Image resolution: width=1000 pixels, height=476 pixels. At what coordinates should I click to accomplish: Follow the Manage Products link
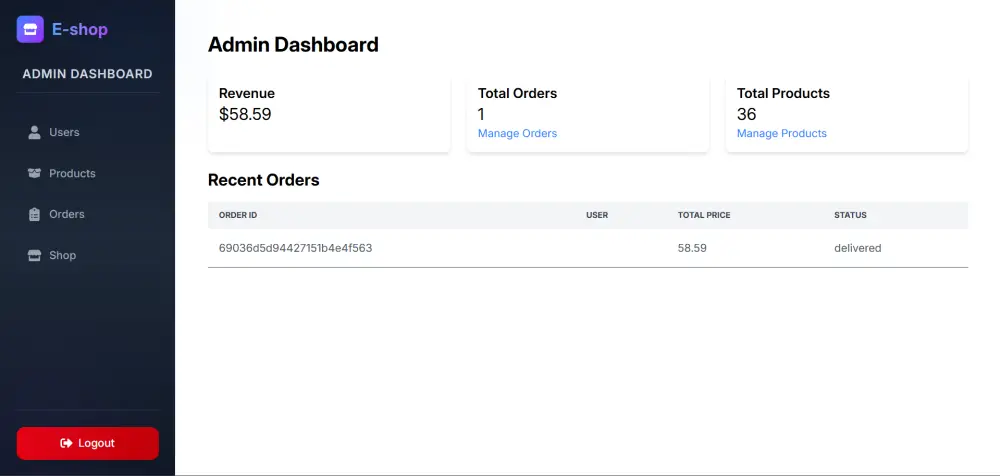[x=781, y=133]
